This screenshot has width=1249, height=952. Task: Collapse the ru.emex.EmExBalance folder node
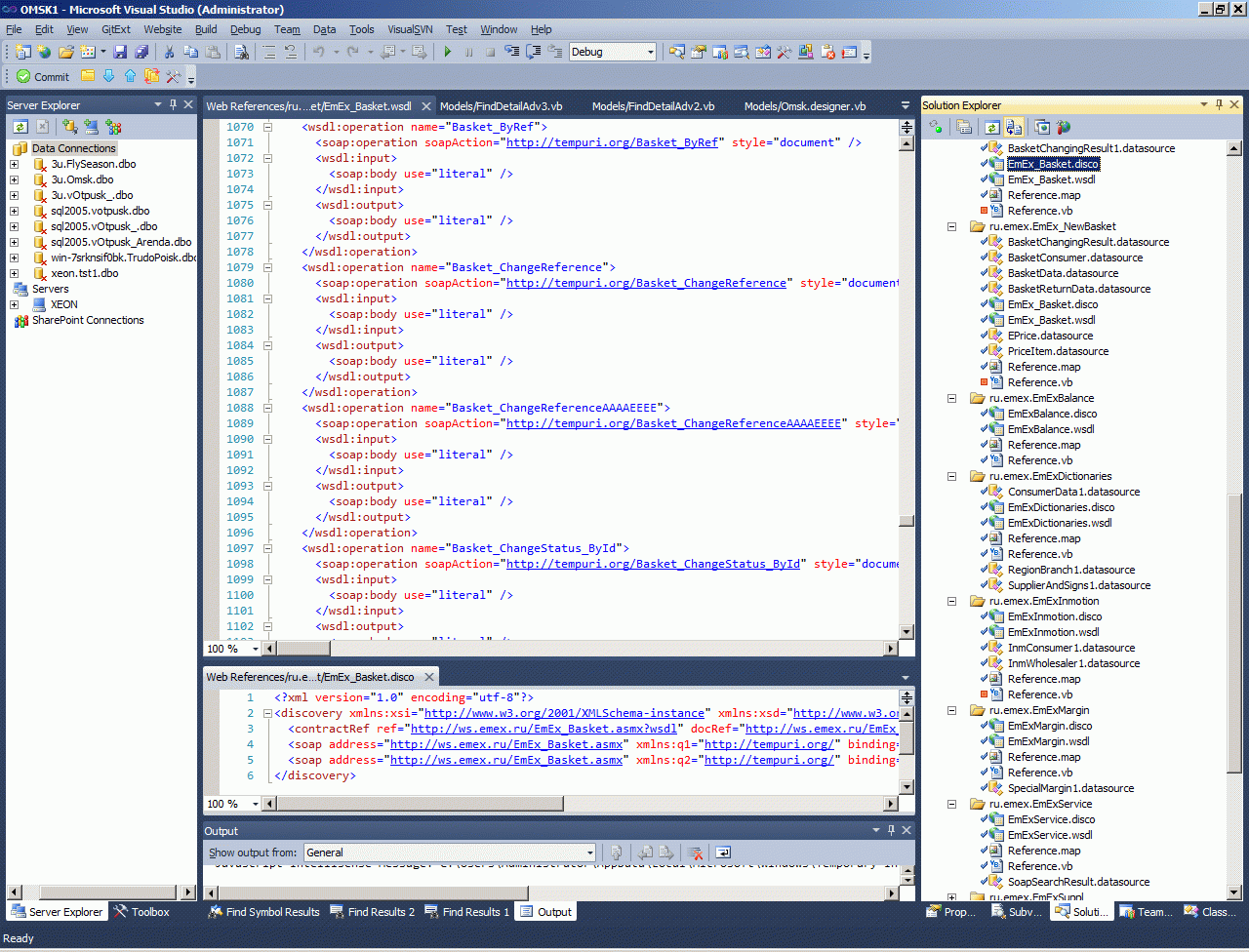[x=951, y=398]
